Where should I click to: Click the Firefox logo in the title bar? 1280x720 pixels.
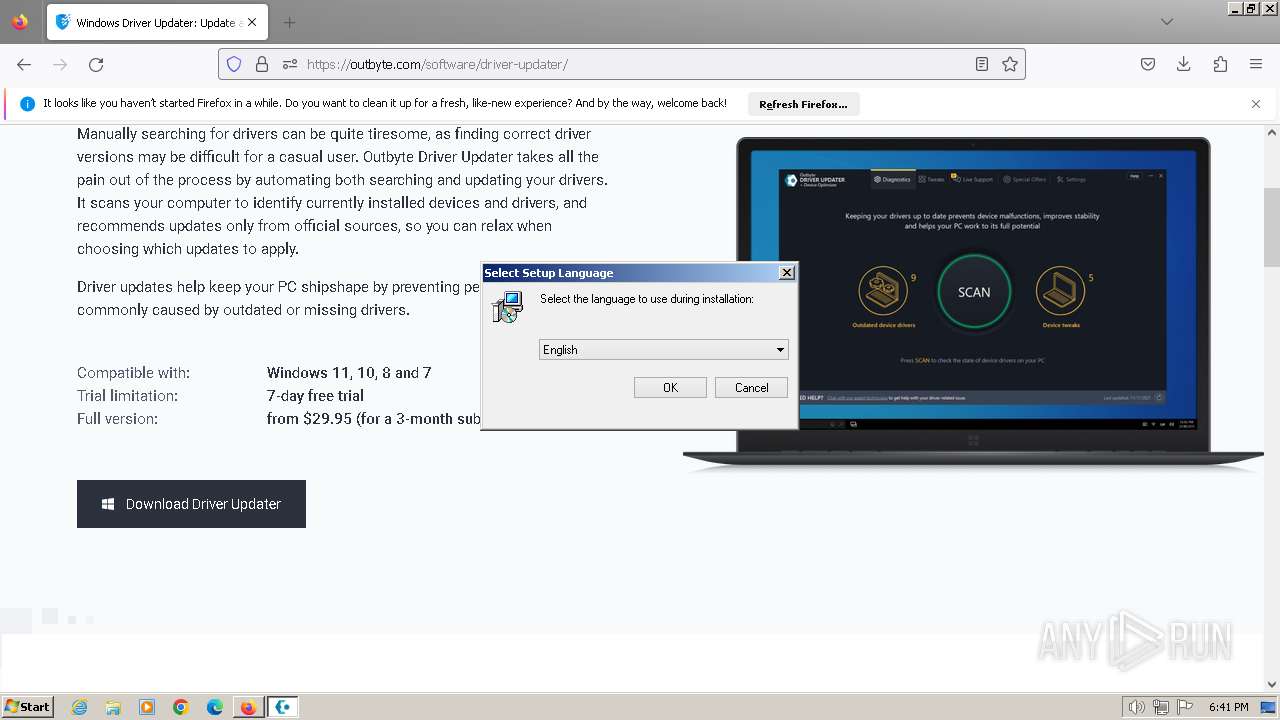coord(20,22)
